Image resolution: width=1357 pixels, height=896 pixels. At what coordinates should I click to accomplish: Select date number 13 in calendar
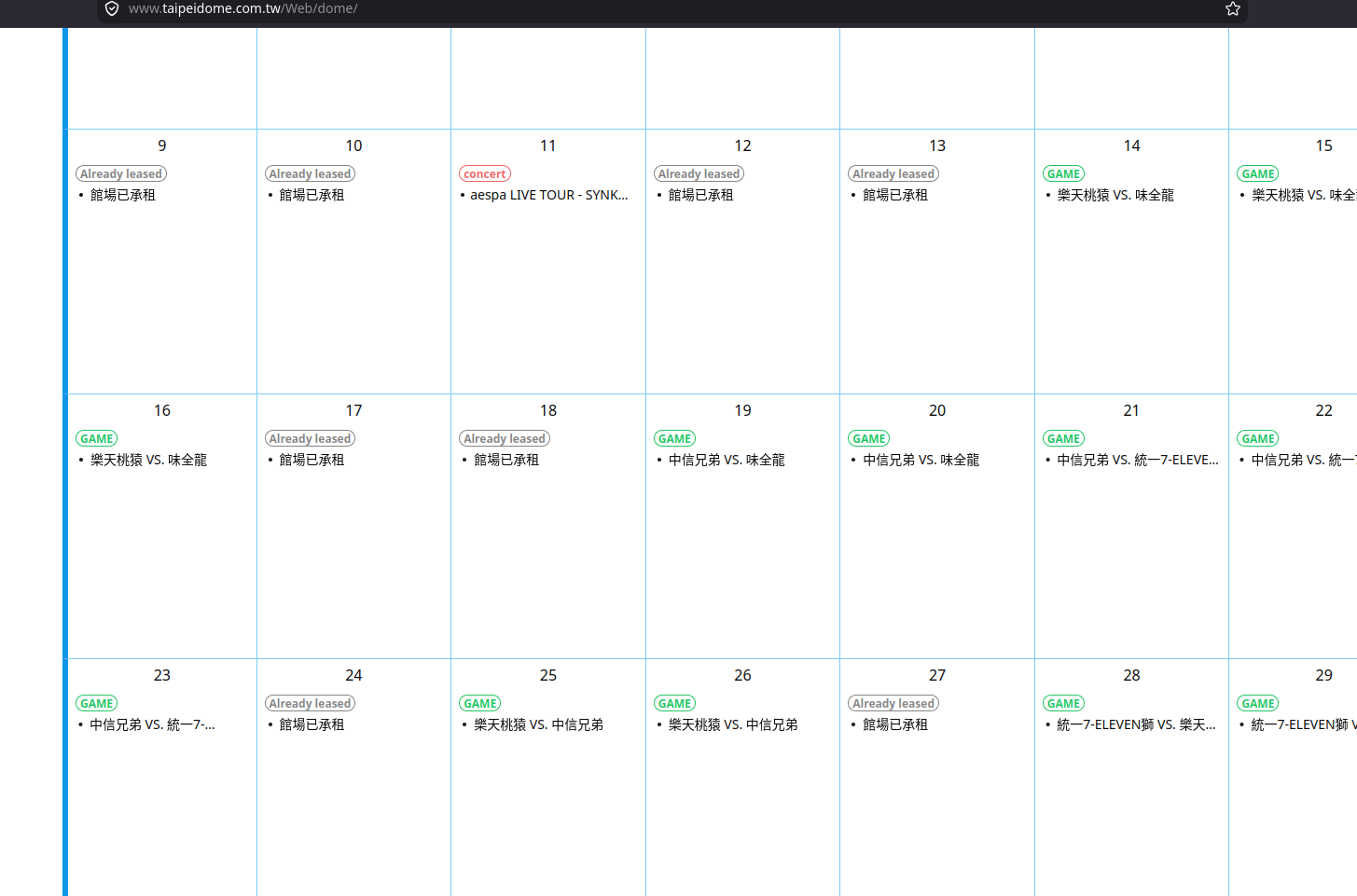tap(937, 145)
